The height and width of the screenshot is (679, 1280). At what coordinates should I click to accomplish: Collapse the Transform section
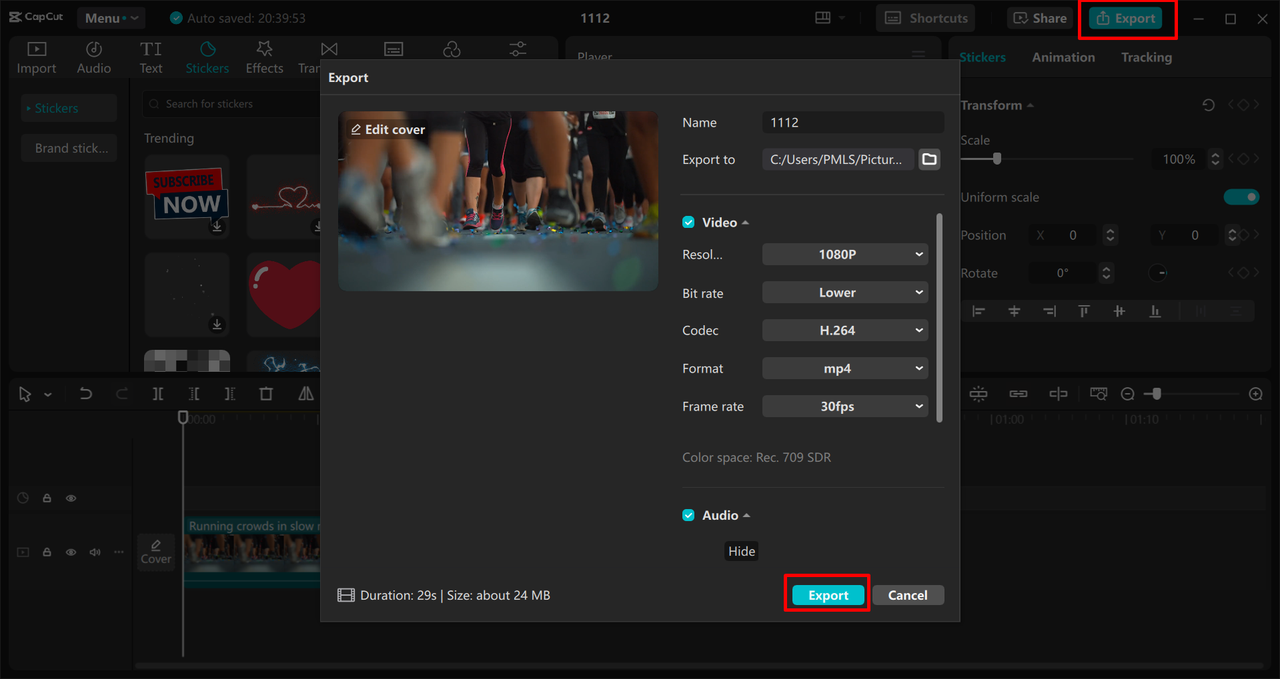[1030, 105]
